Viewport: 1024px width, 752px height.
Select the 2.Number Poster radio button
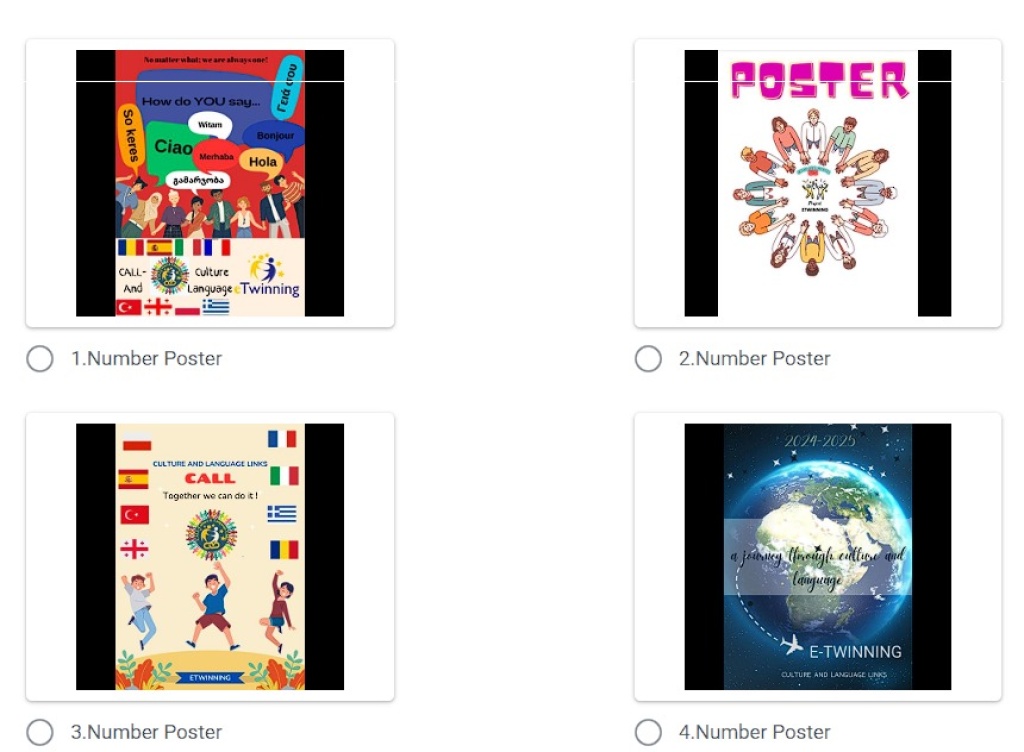tap(648, 358)
